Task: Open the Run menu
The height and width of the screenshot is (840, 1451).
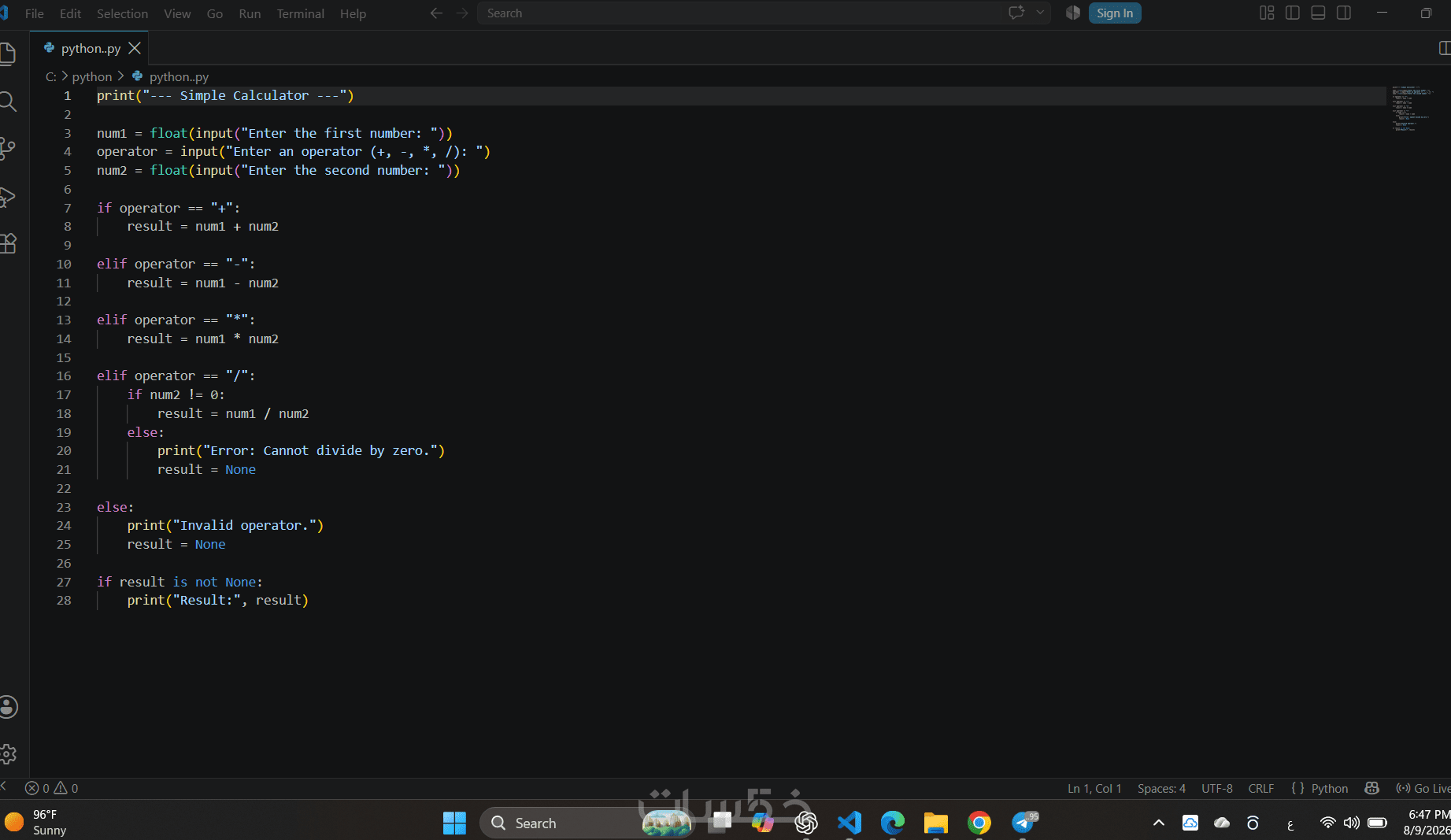Action: (x=250, y=13)
